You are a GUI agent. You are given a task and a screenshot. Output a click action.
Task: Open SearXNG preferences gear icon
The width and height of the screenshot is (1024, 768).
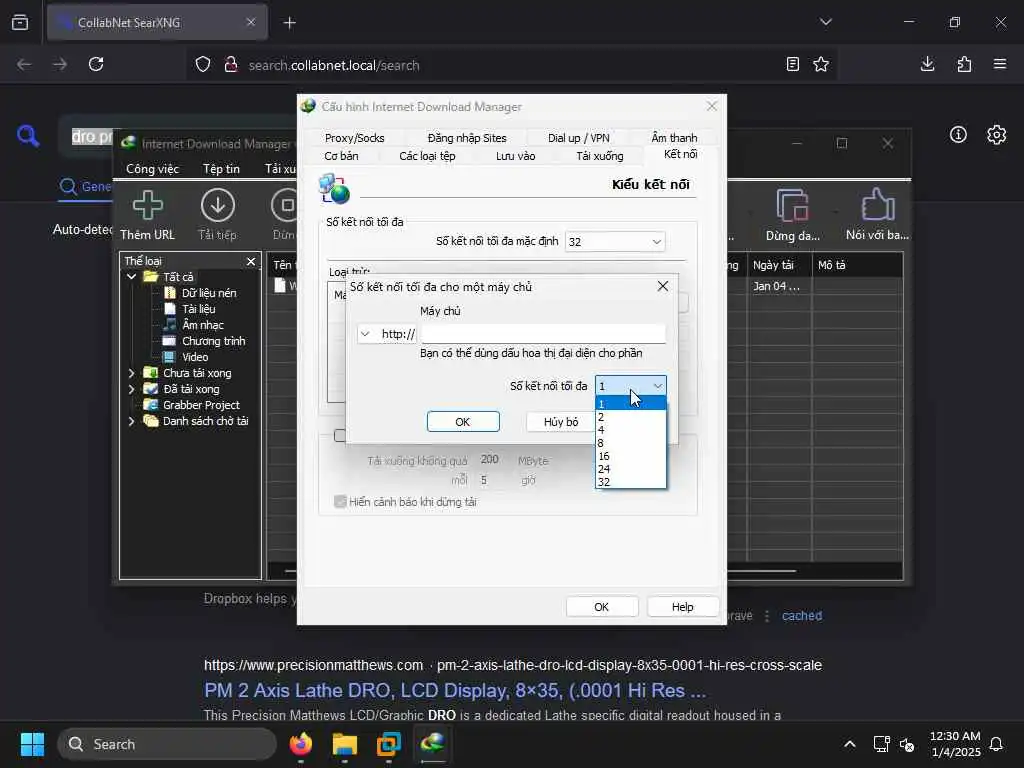(997, 135)
